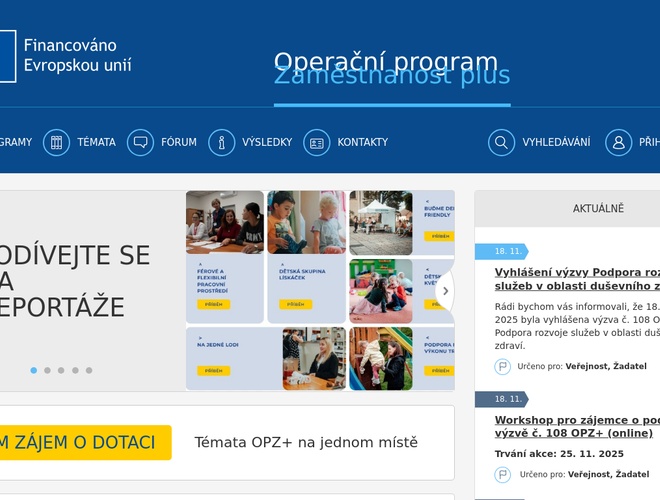Select the first carousel dot indicator
The height and width of the screenshot is (500, 660).
tap(33, 370)
